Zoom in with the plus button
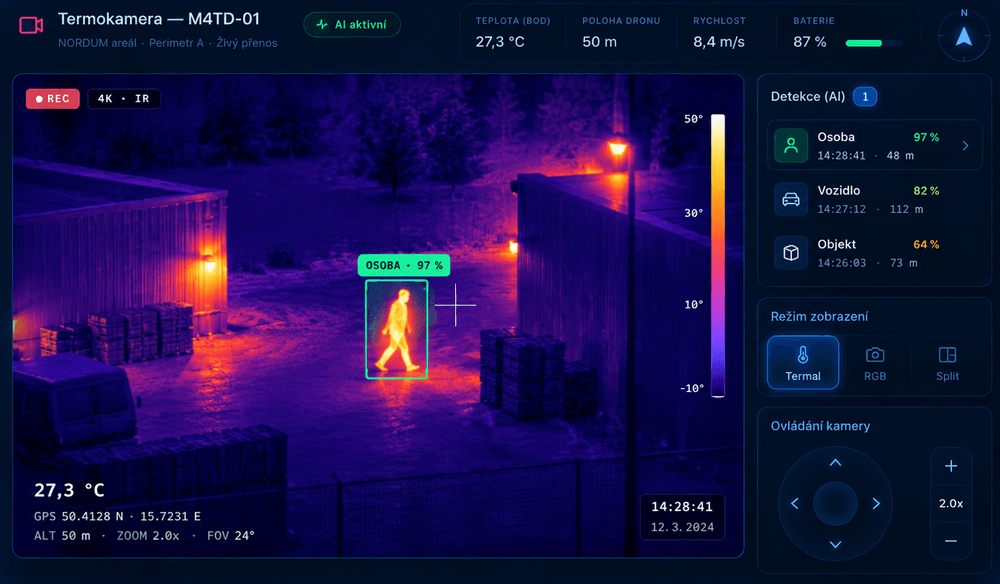Screen dimensions: 1000x584 (x=951, y=466)
